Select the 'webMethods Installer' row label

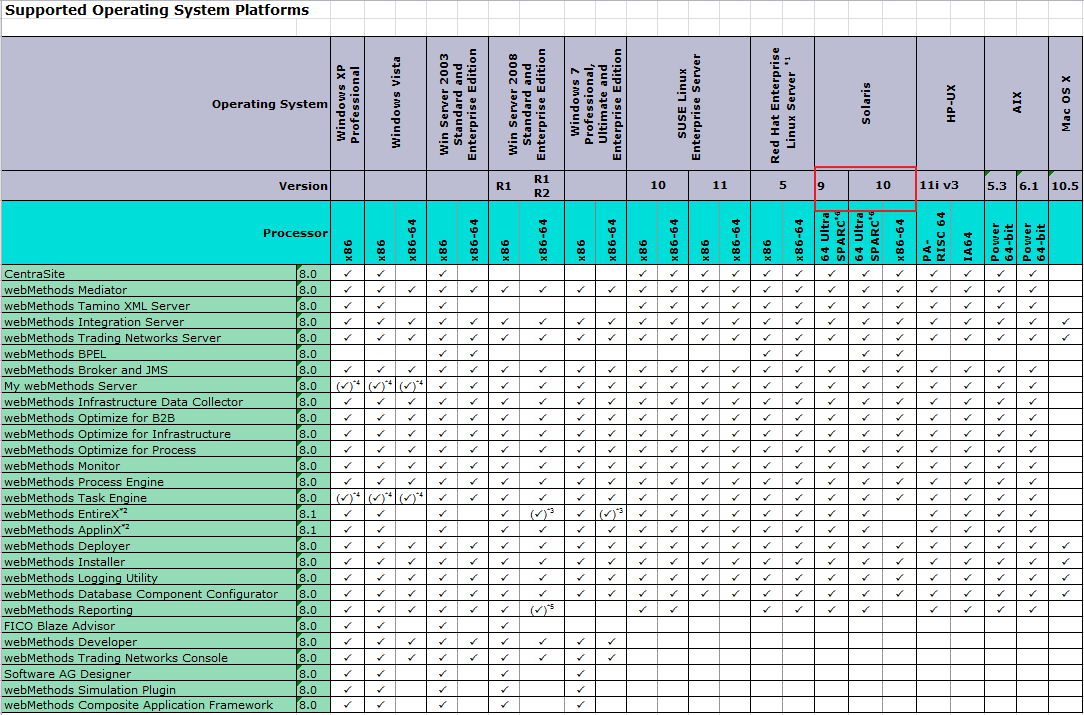[x=149, y=561]
